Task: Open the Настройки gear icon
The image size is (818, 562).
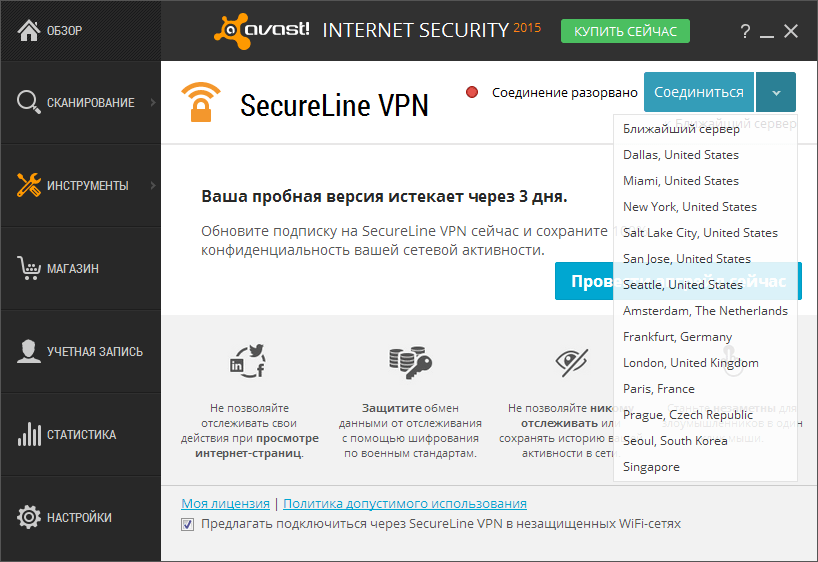Action: 29,517
